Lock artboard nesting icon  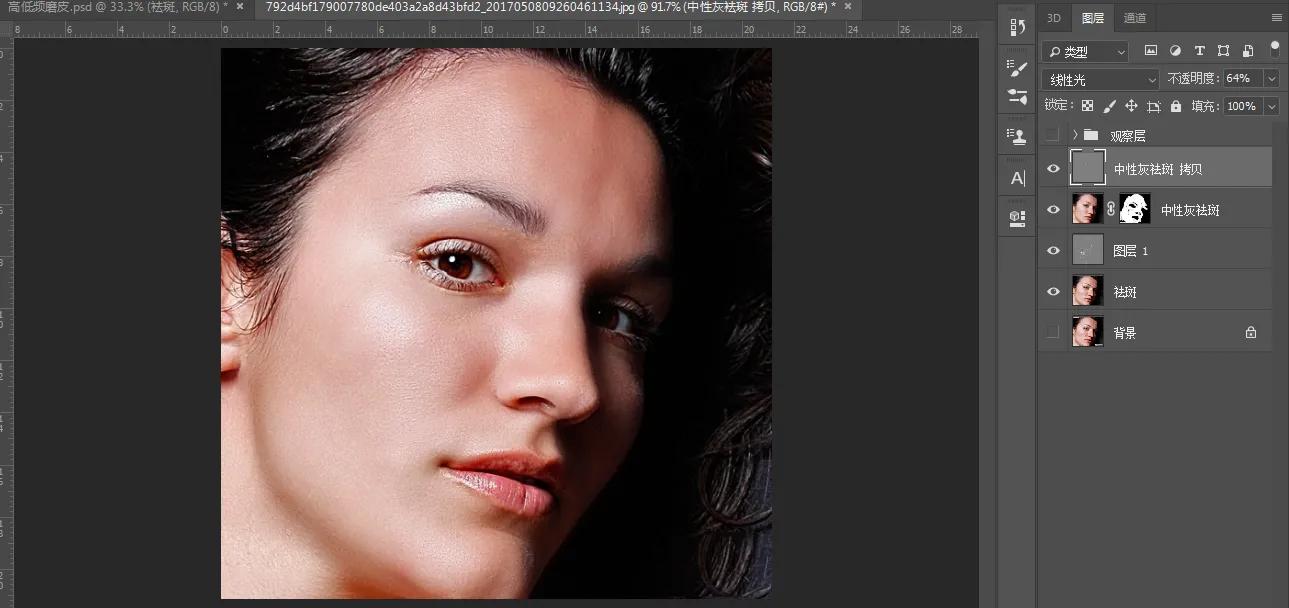coord(1153,106)
